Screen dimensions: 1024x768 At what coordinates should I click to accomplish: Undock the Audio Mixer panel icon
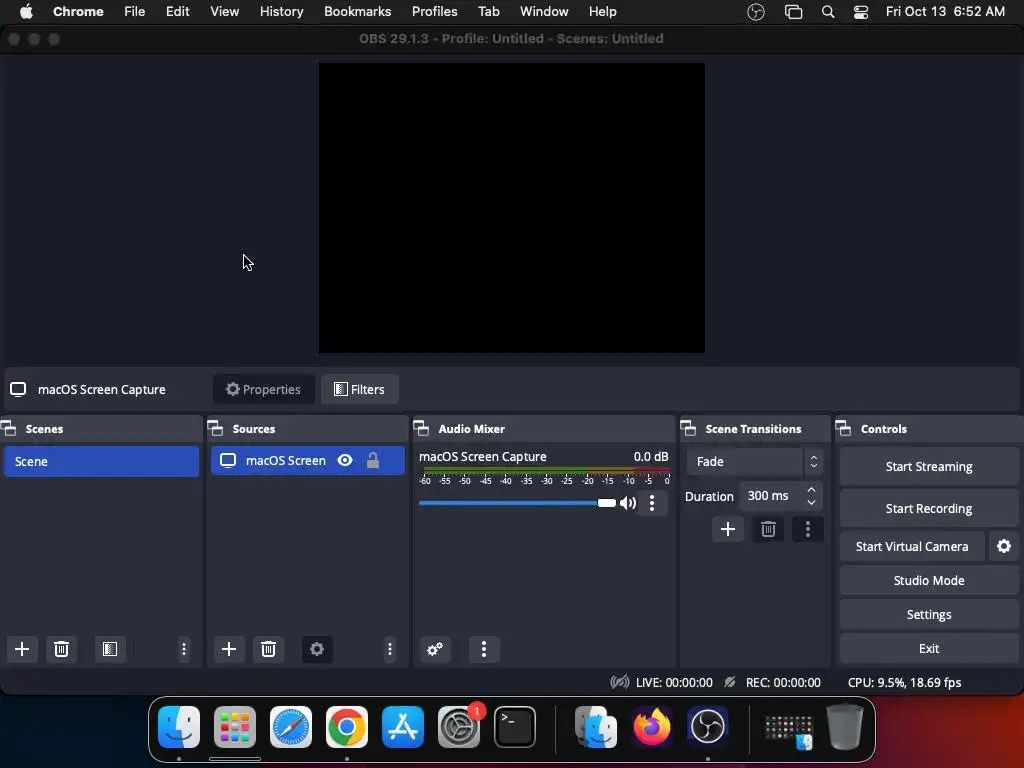(x=421, y=428)
